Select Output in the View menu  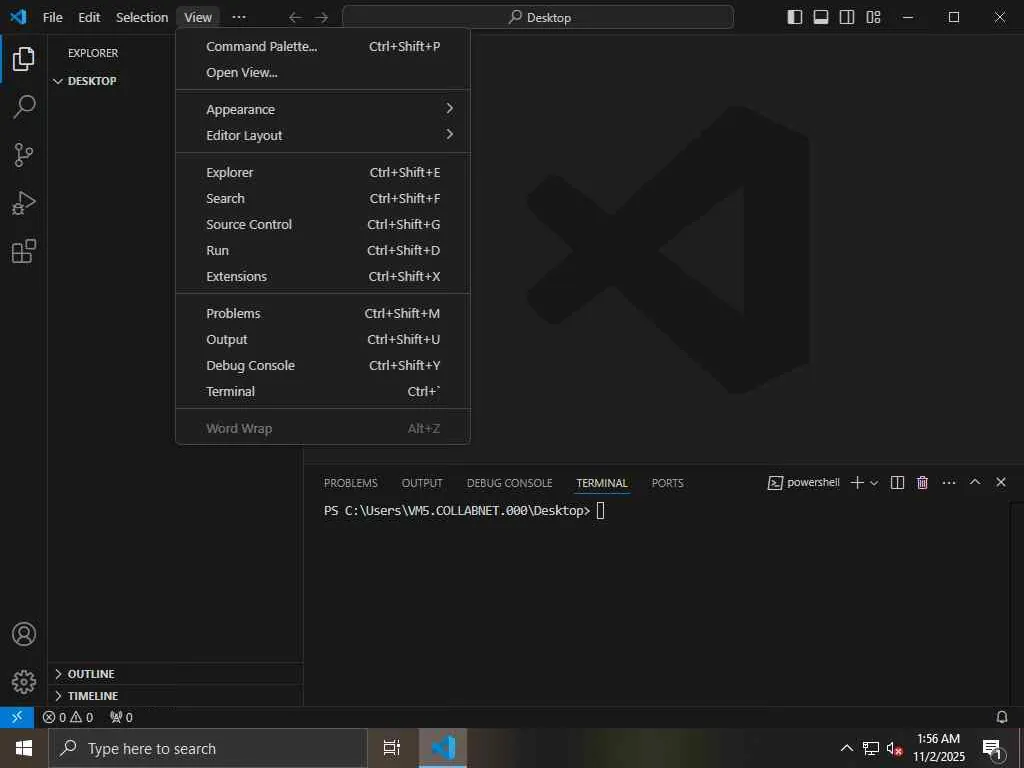click(x=323, y=340)
